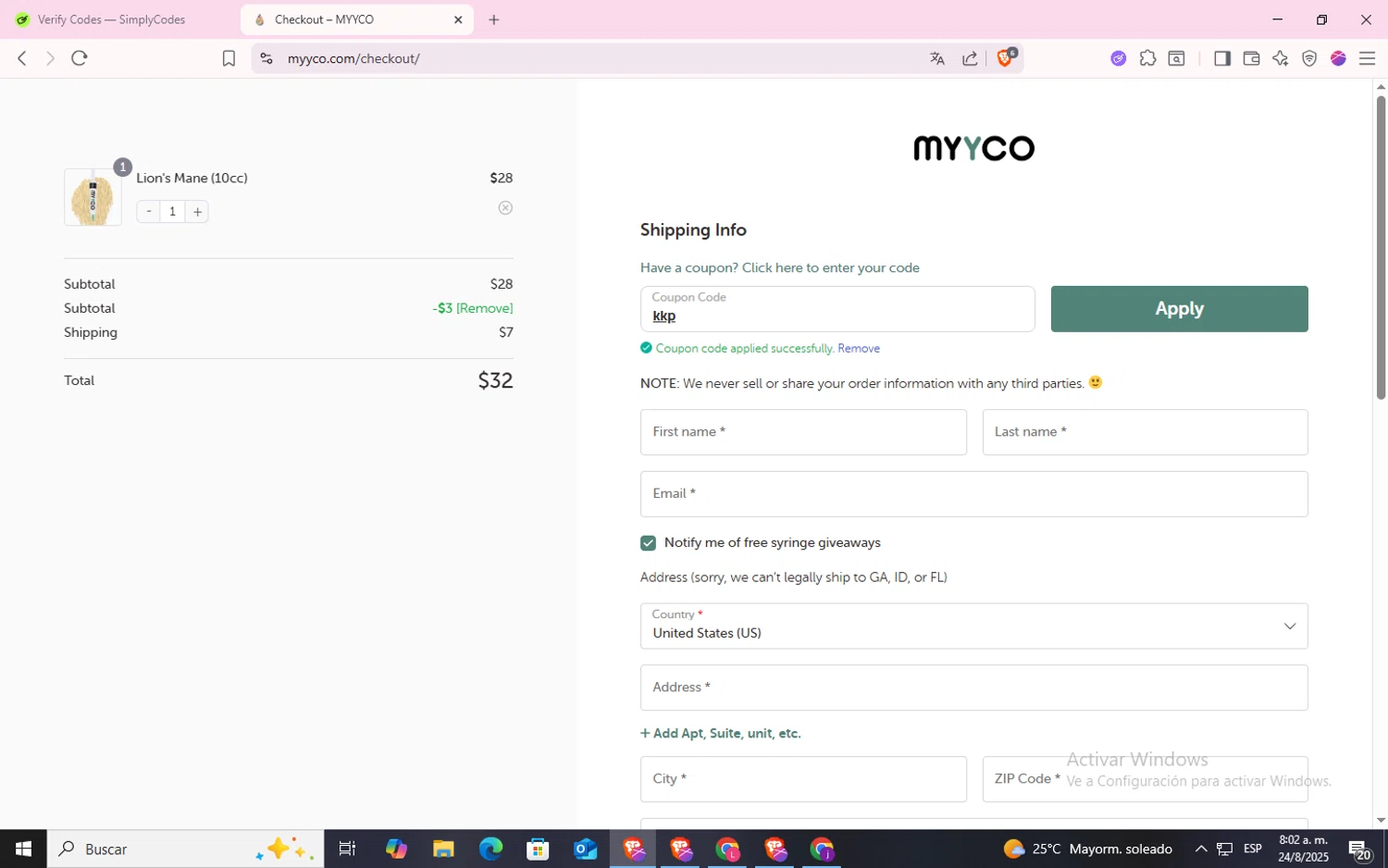Screen dimensions: 1388x868
Task: Open the Windows Start menu
Action: (23, 849)
